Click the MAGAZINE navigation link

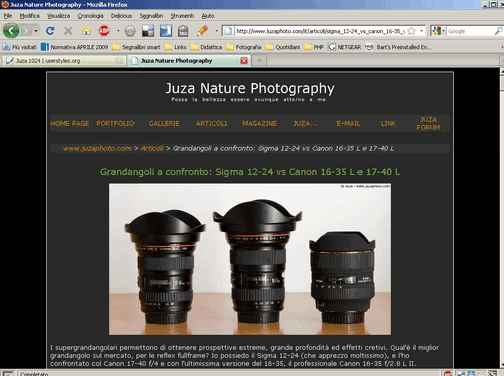(x=260, y=123)
